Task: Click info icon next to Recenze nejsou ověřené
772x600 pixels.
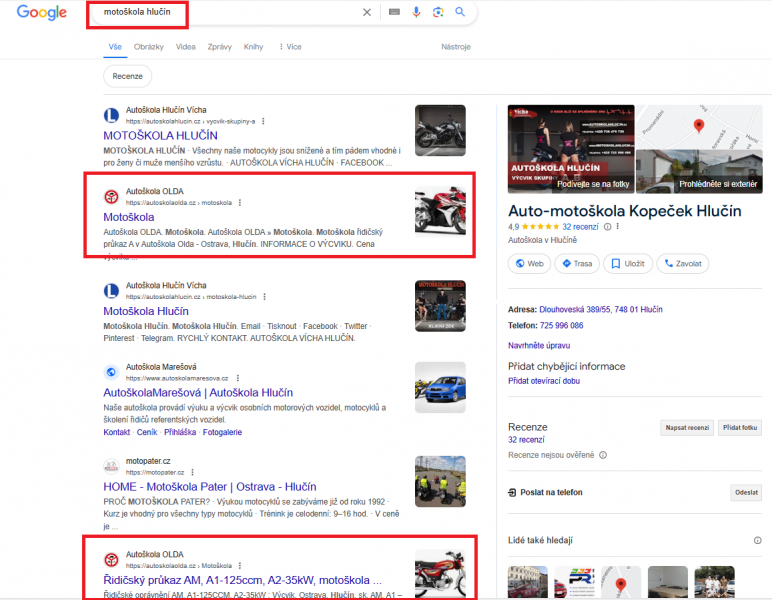Action: 603,455
